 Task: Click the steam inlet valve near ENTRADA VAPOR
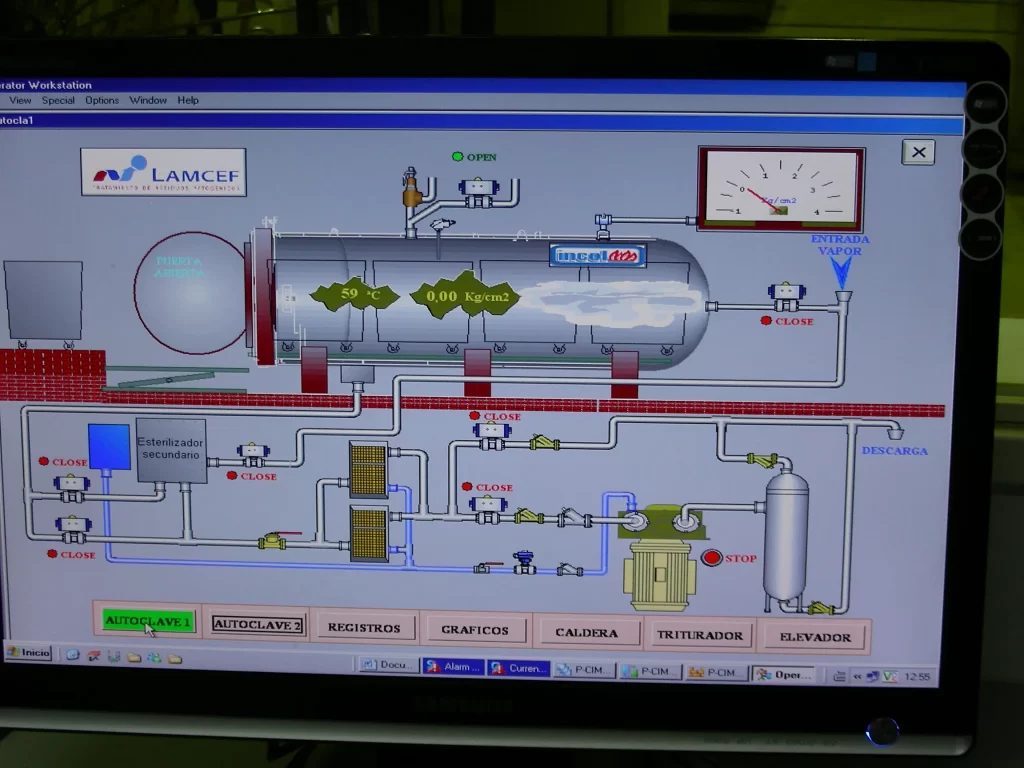point(786,294)
